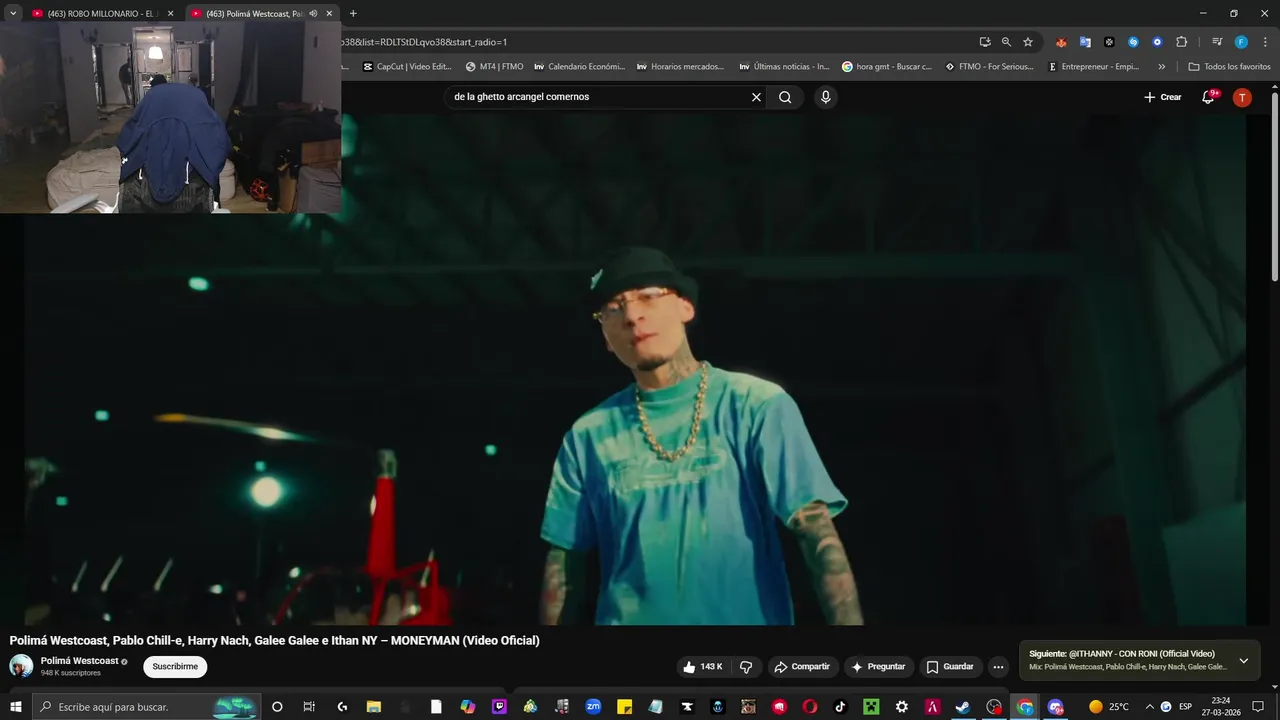Open Todos los favoritos folder
The height and width of the screenshot is (720, 1280).
pyautogui.click(x=1230, y=67)
